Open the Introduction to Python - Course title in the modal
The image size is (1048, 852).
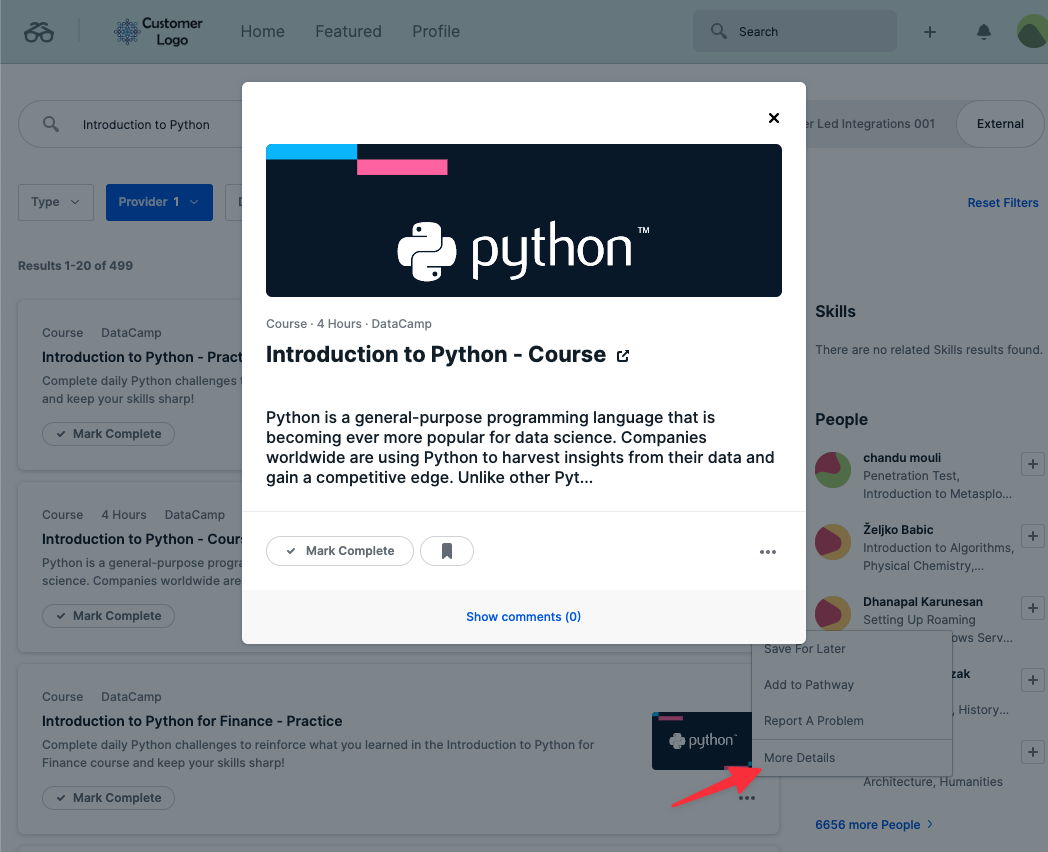(x=436, y=354)
